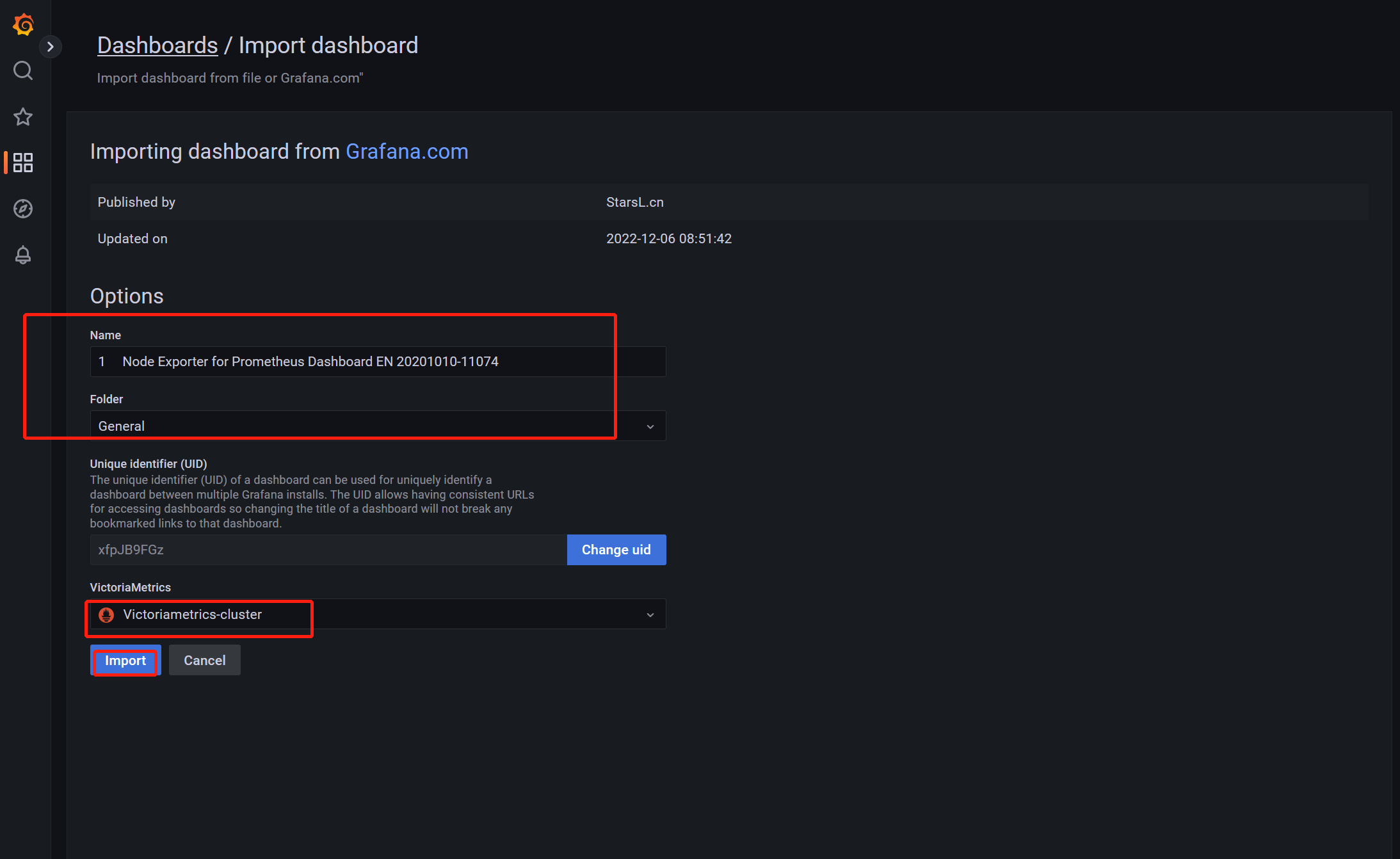Select the updated timestamp 2022-12-06 08:51:42
Image resolution: width=1400 pixels, height=859 pixels.
(669, 239)
